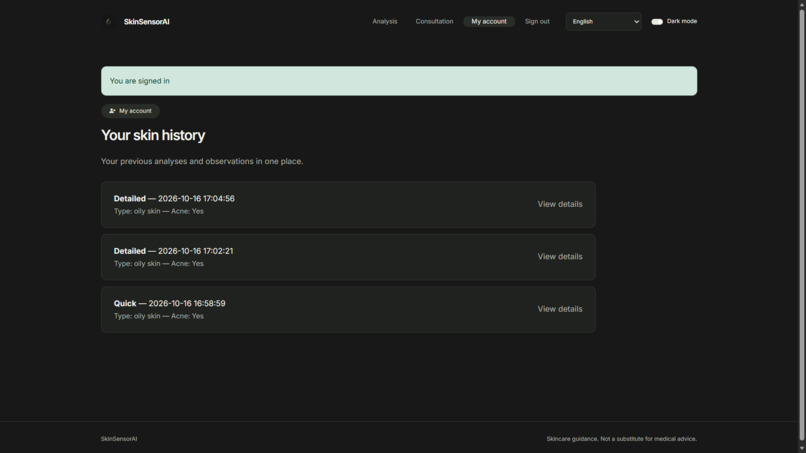This screenshot has width=806, height=453.
Task: Click the SkinSensorAI brand name in header
Action: point(146,22)
